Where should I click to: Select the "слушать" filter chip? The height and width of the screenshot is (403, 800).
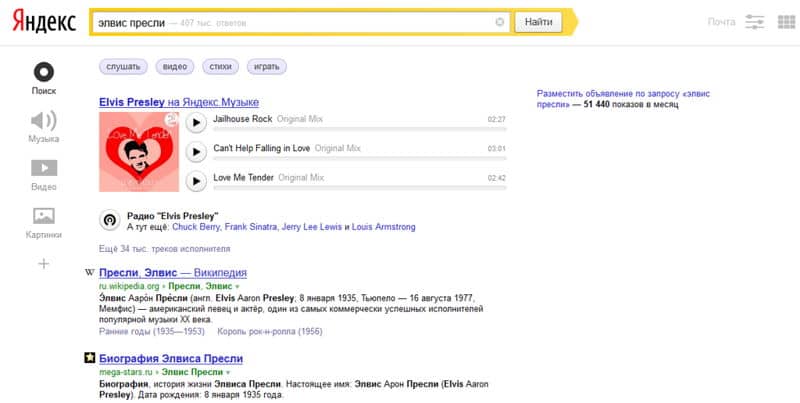click(x=123, y=67)
